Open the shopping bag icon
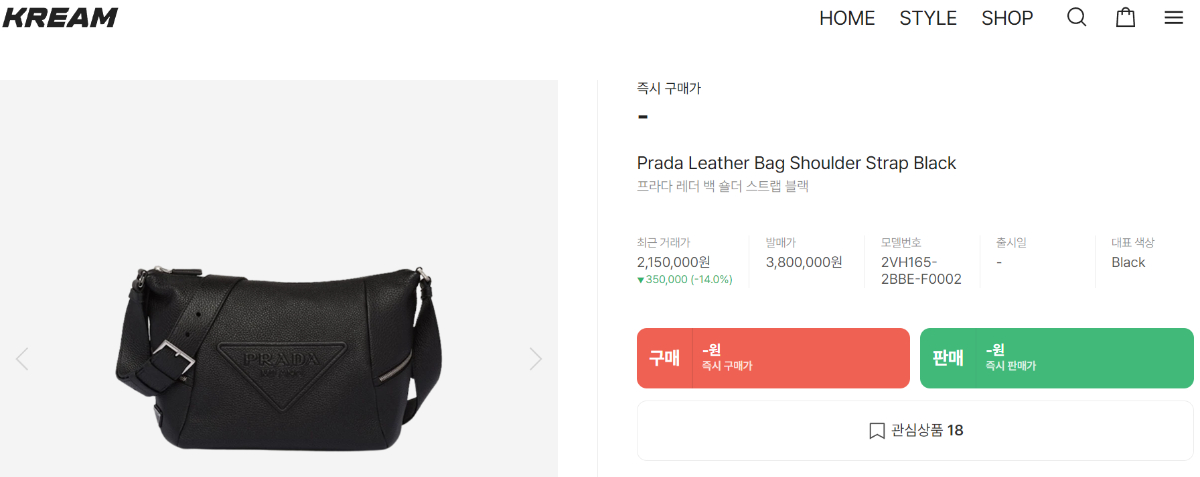The width and height of the screenshot is (1200, 477). click(x=1125, y=17)
